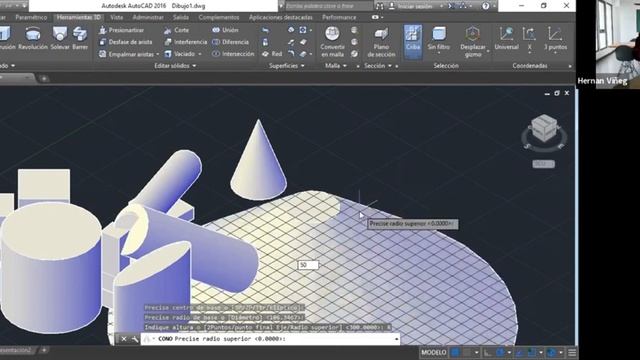Screen dimensions: 640x360
Task: Switch to the Paramétrico ribbon tab
Action: coord(31,17)
